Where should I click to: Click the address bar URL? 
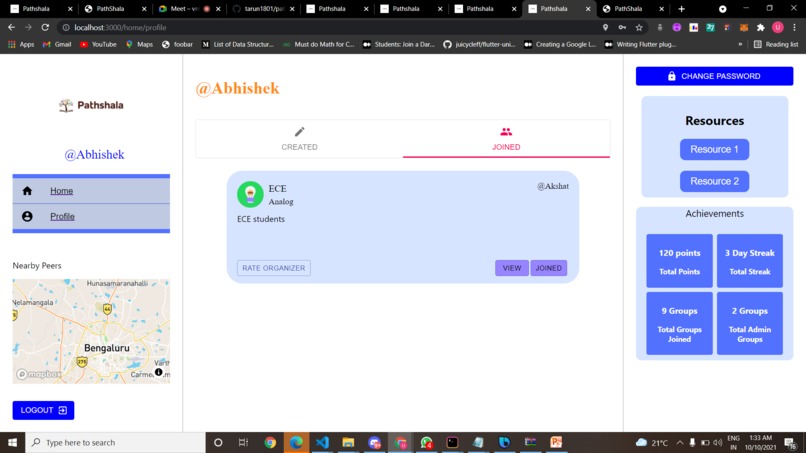click(x=120, y=27)
